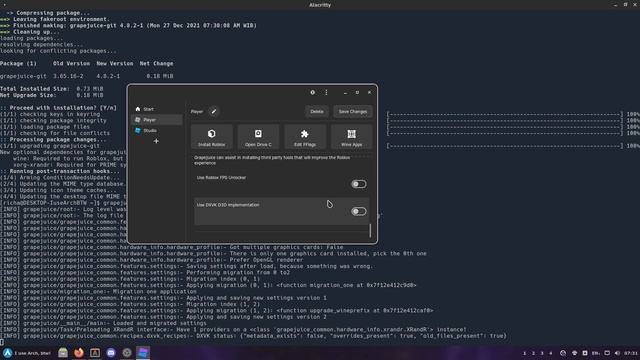Open the Wine Apps tile

(x=351, y=137)
